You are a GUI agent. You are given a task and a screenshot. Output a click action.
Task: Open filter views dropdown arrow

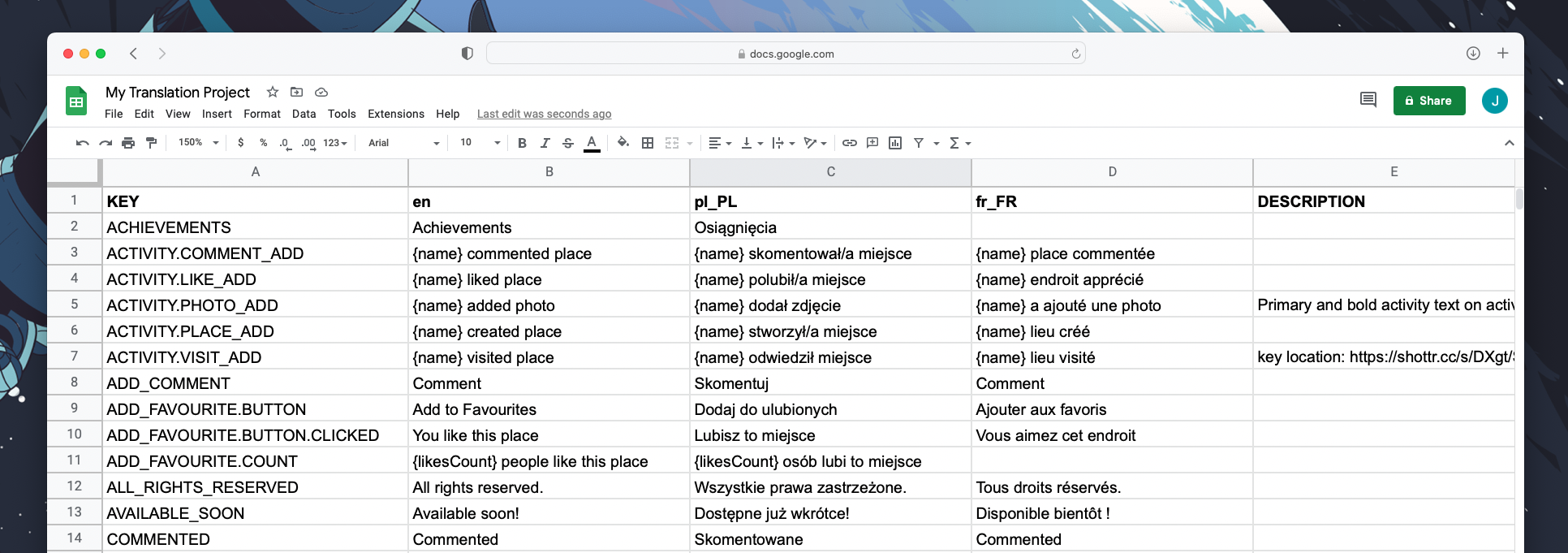pyautogui.click(x=937, y=144)
